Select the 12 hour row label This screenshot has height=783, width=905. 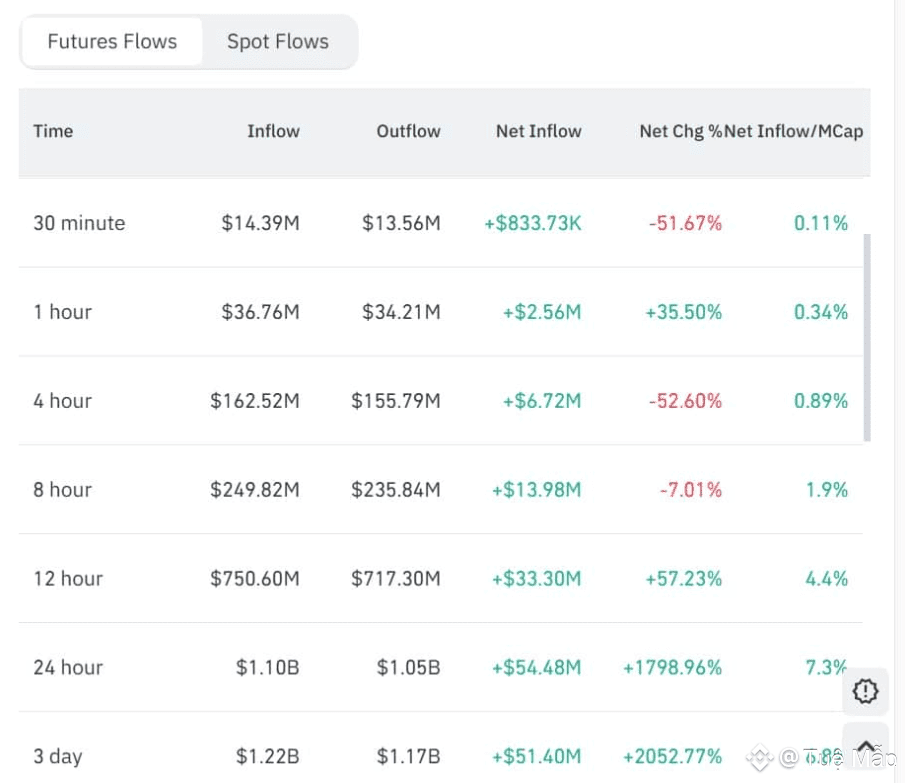tap(68, 579)
